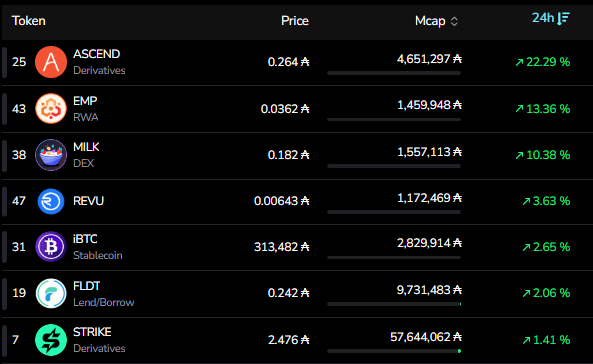This screenshot has width=593, height=364.
Task: Click the FLDT market cap bar
Action: pos(394,304)
